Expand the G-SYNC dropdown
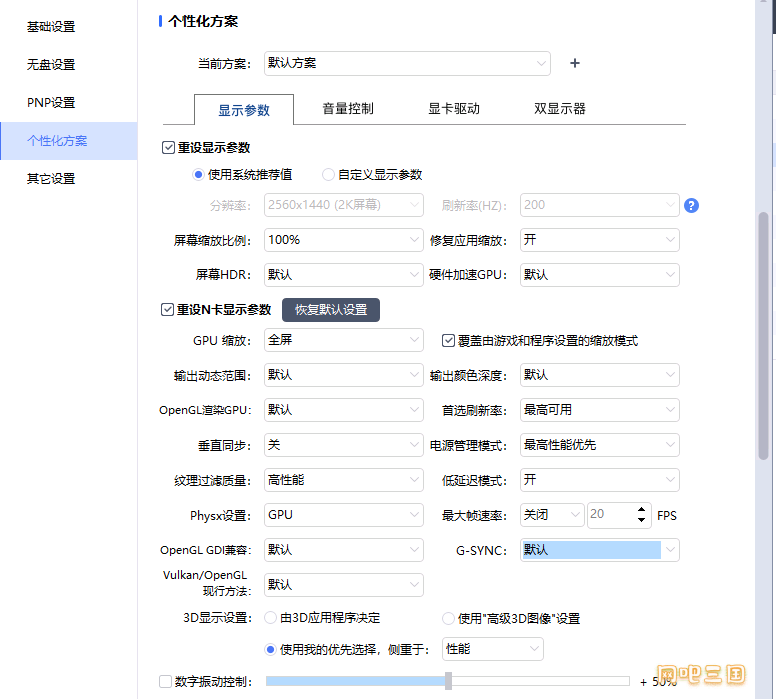 600,550
